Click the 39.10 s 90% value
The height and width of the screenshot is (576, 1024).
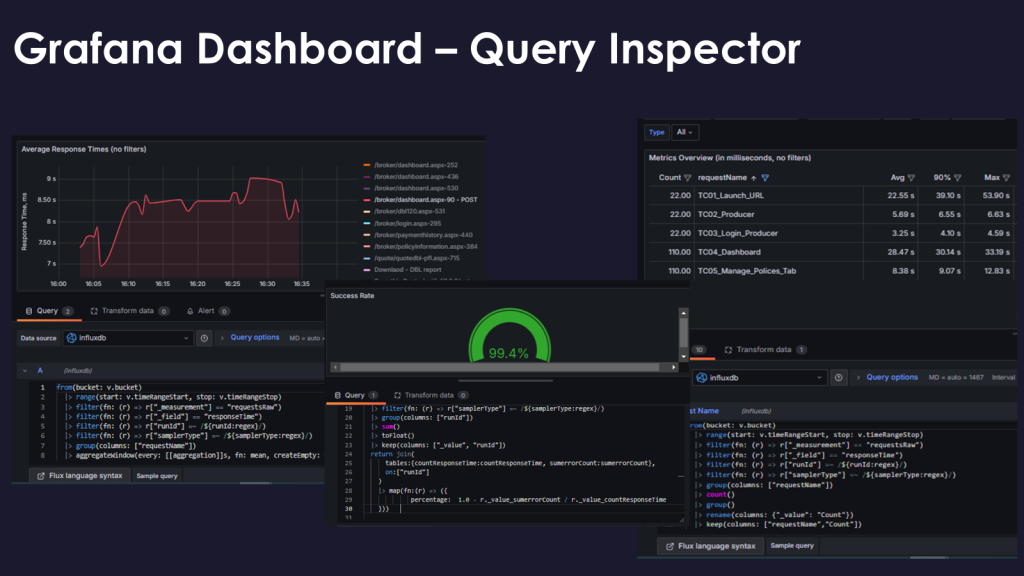[x=948, y=195]
